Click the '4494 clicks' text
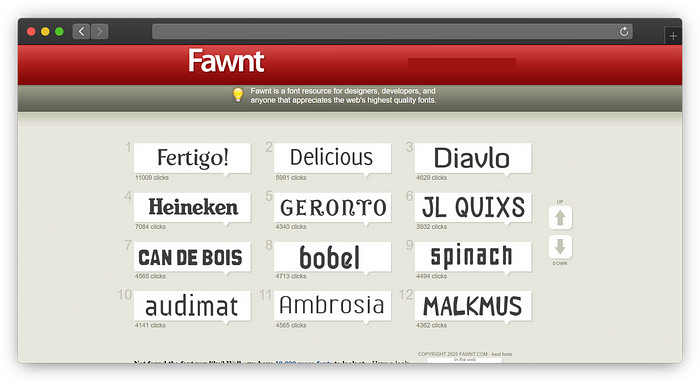 coord(431,276)
